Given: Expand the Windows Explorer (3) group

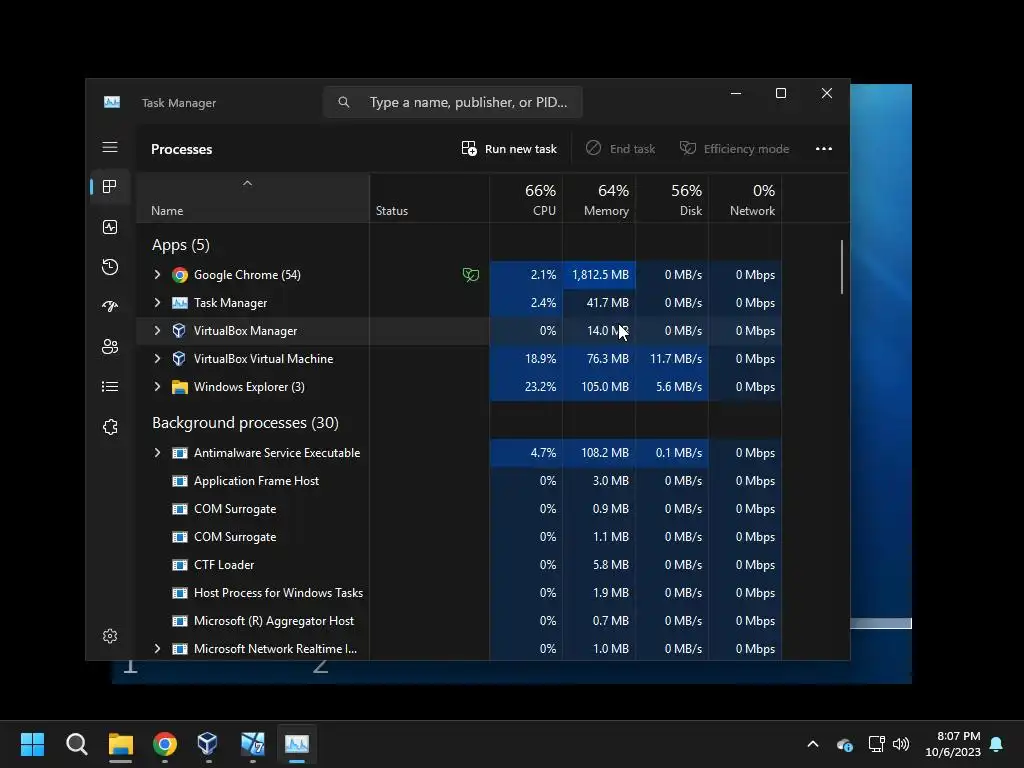Looking at the screenshot, I should point(157,387).
